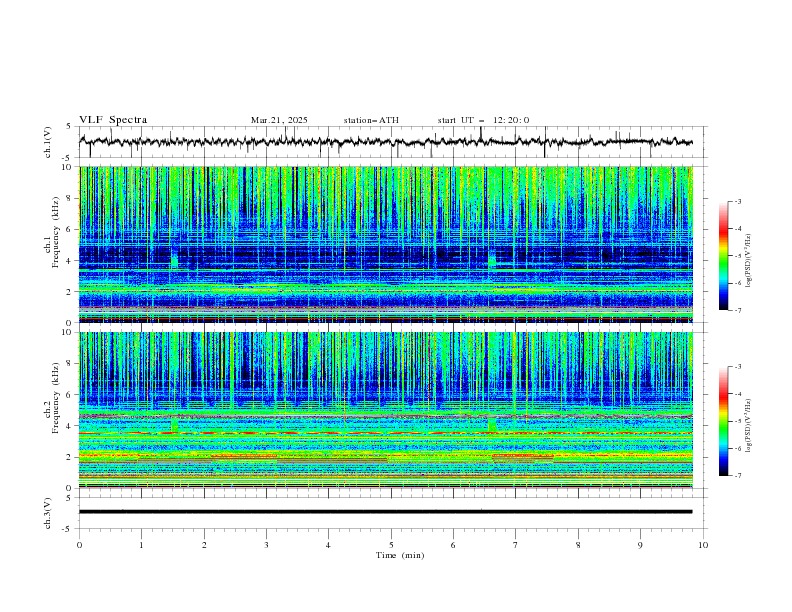This screenshot has height=612, width=792.
Task: Click the ch.1 voltage waveform trace
Action: pyautogui.click(x=385, y=142)
